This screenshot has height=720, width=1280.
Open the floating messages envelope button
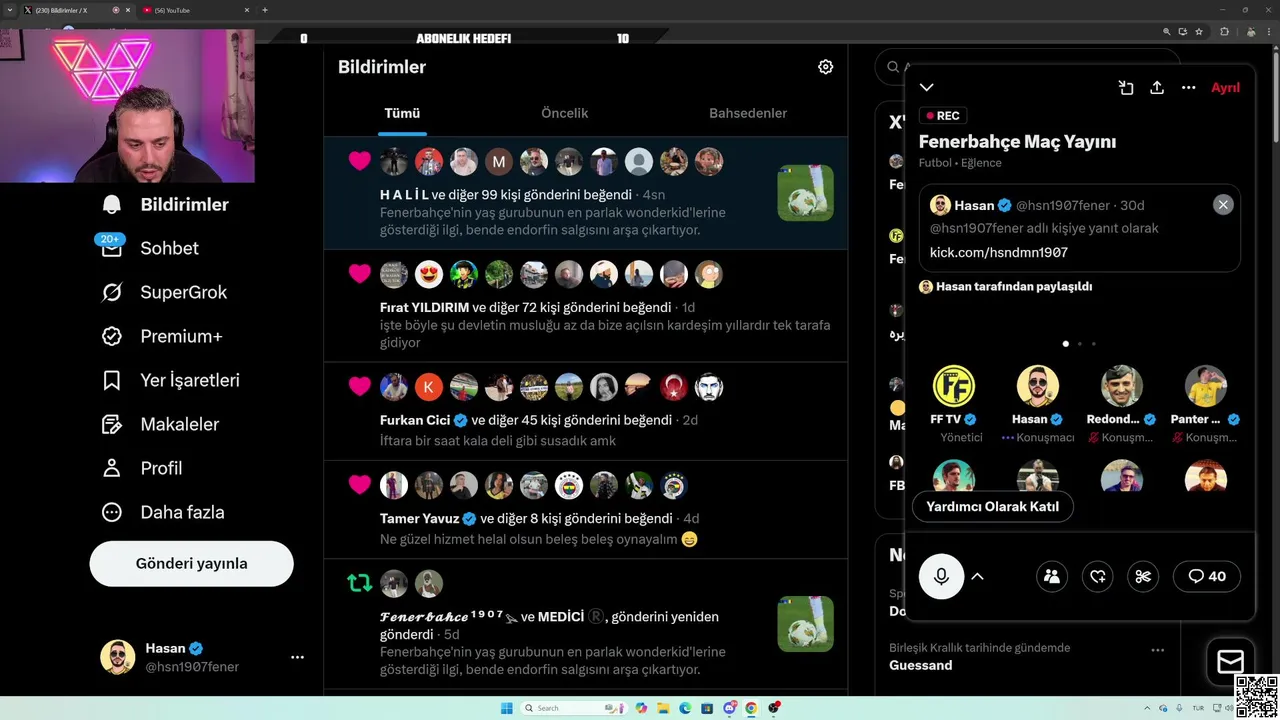tap(1230, 662)
